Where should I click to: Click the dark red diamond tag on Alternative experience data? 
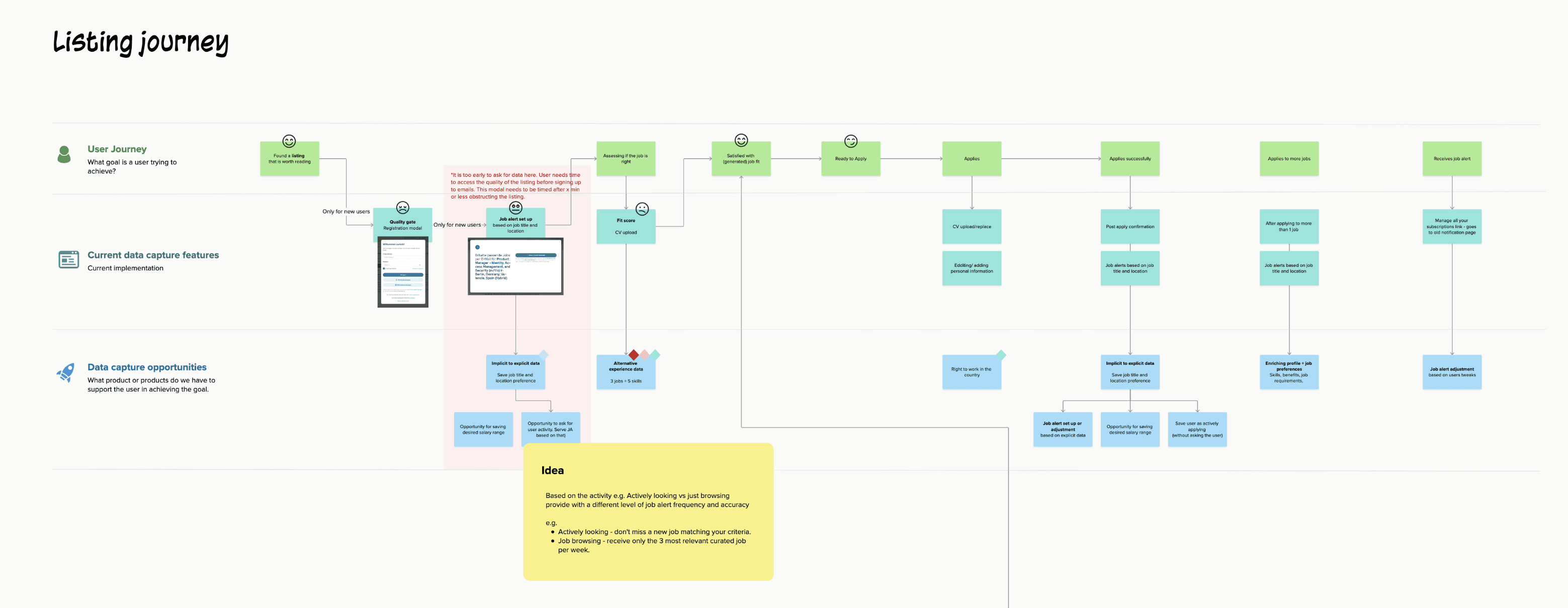pyautogui.click(x=634, y=354)
